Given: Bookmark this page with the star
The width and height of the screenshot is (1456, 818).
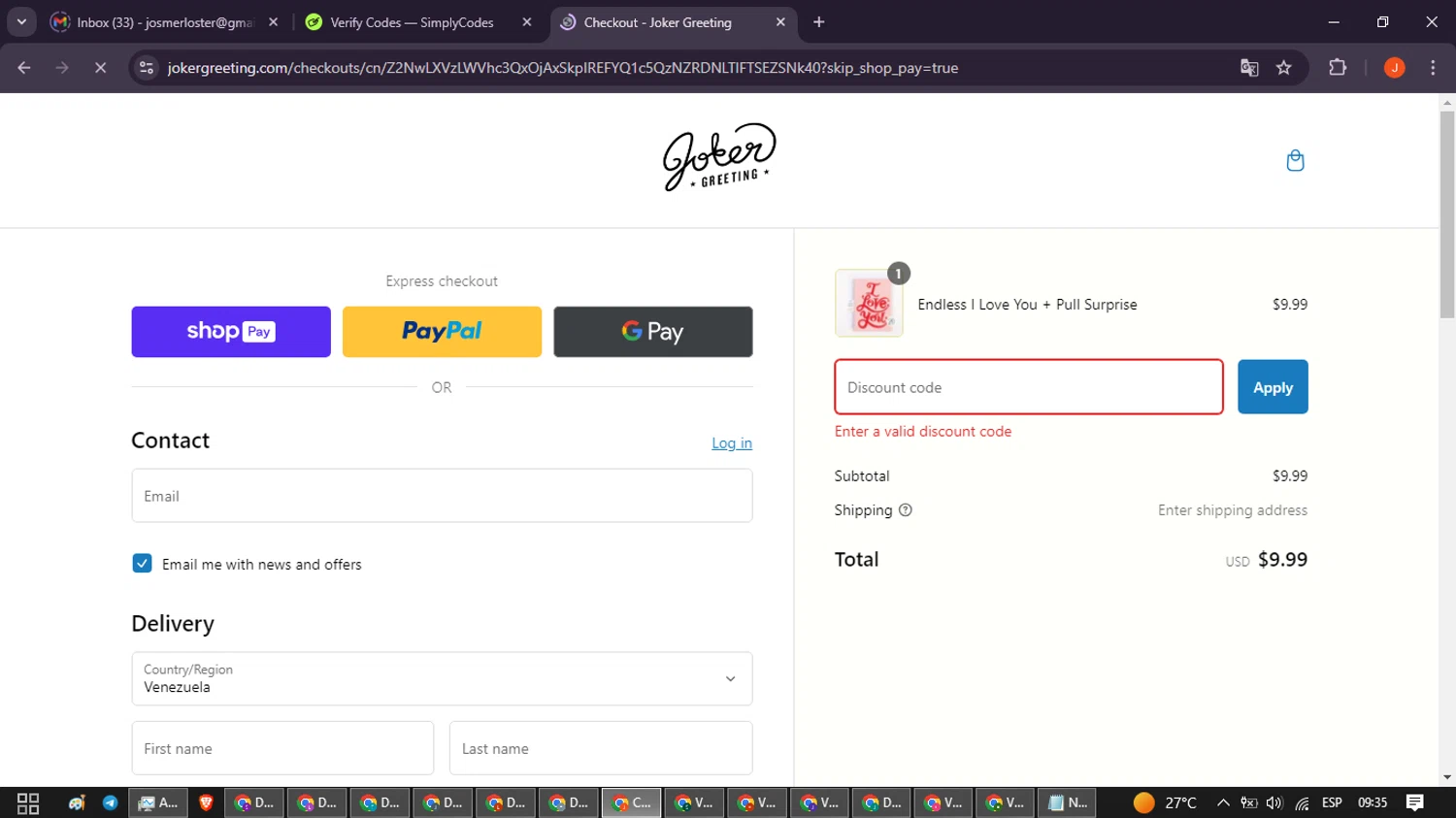Looking at the screenshot, I should pos(1284,68).
